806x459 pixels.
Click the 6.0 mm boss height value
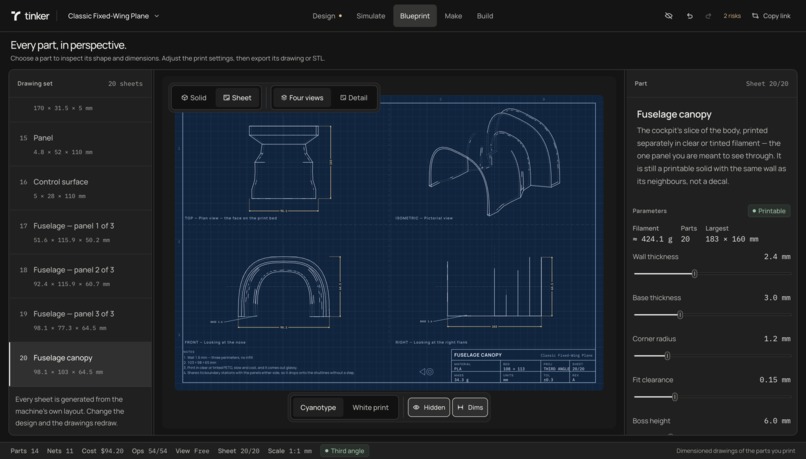pyautogui.click(x=777, y=421)
